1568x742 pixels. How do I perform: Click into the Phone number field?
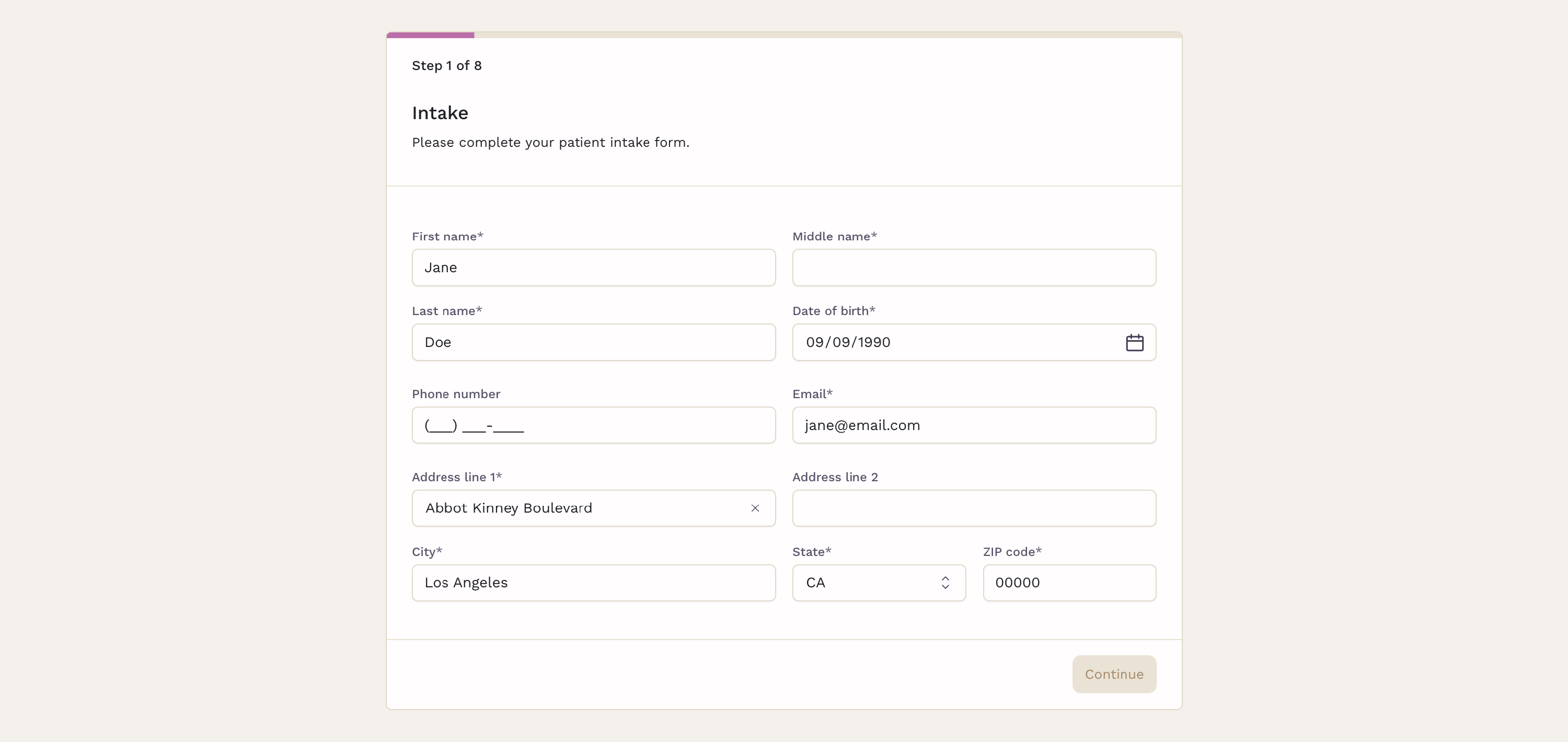(x=593, y=425)
